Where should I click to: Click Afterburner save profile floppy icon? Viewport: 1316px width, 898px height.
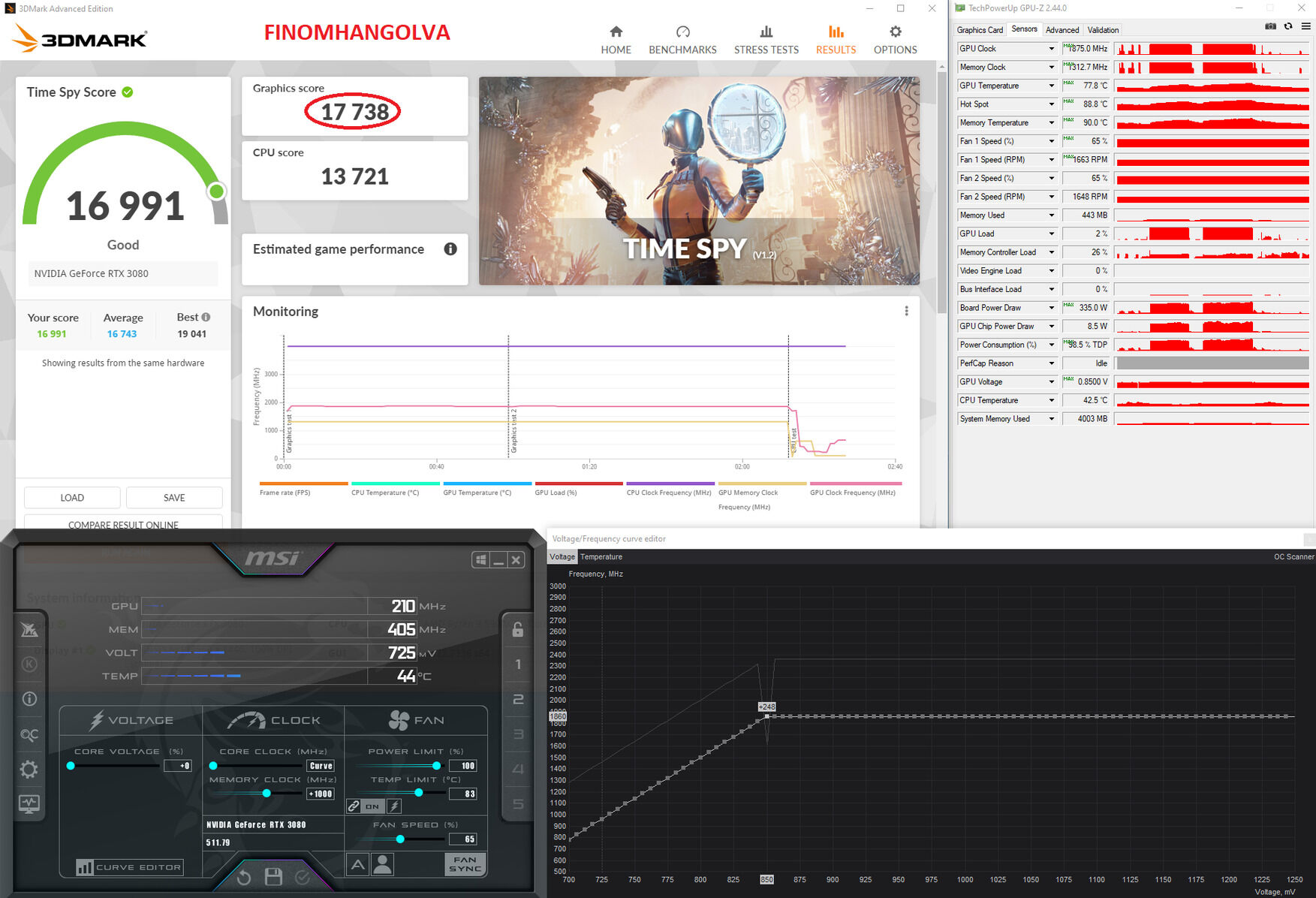[x=273, y=876]
